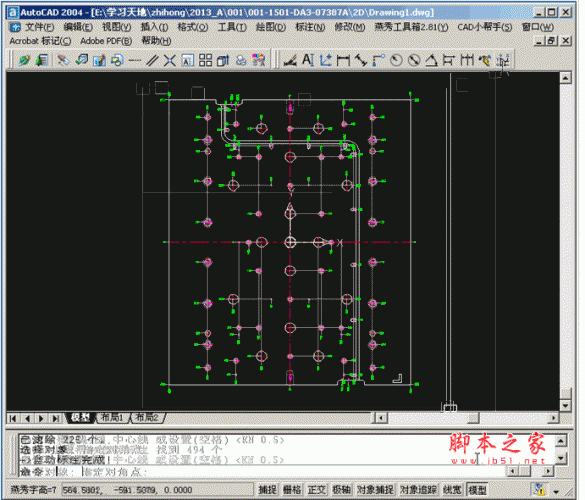
Task: Switch to the 布局1 layout tab
Action: point(112,418)
